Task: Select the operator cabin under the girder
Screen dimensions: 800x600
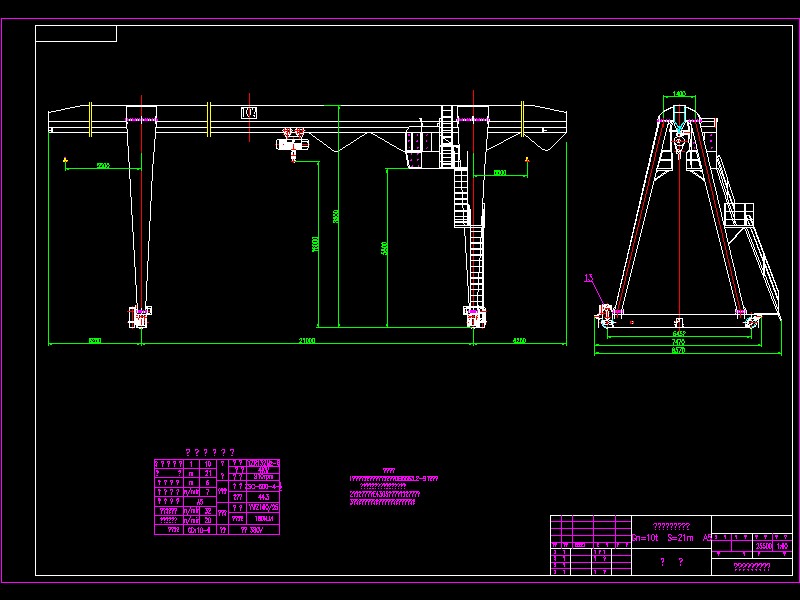Action: [x=418, y=149]
